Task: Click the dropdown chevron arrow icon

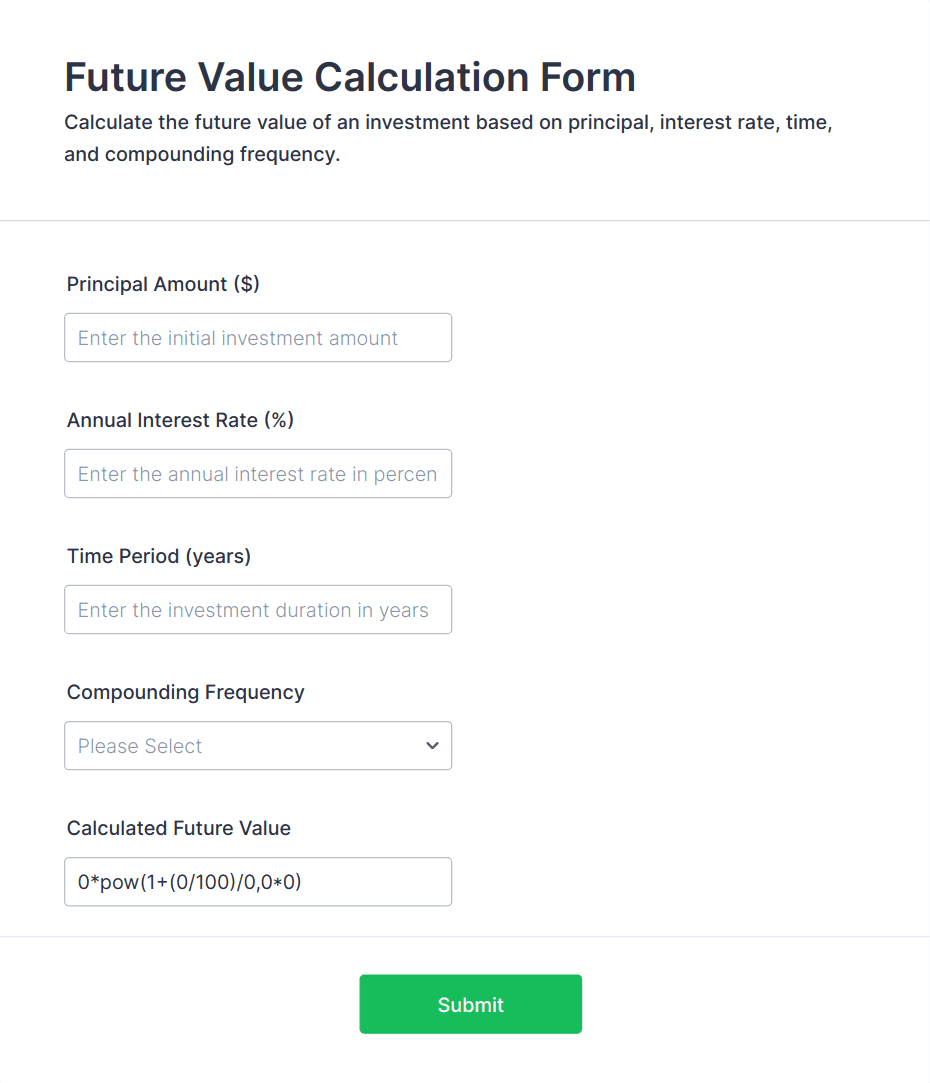Action: [x=432, y=746]
